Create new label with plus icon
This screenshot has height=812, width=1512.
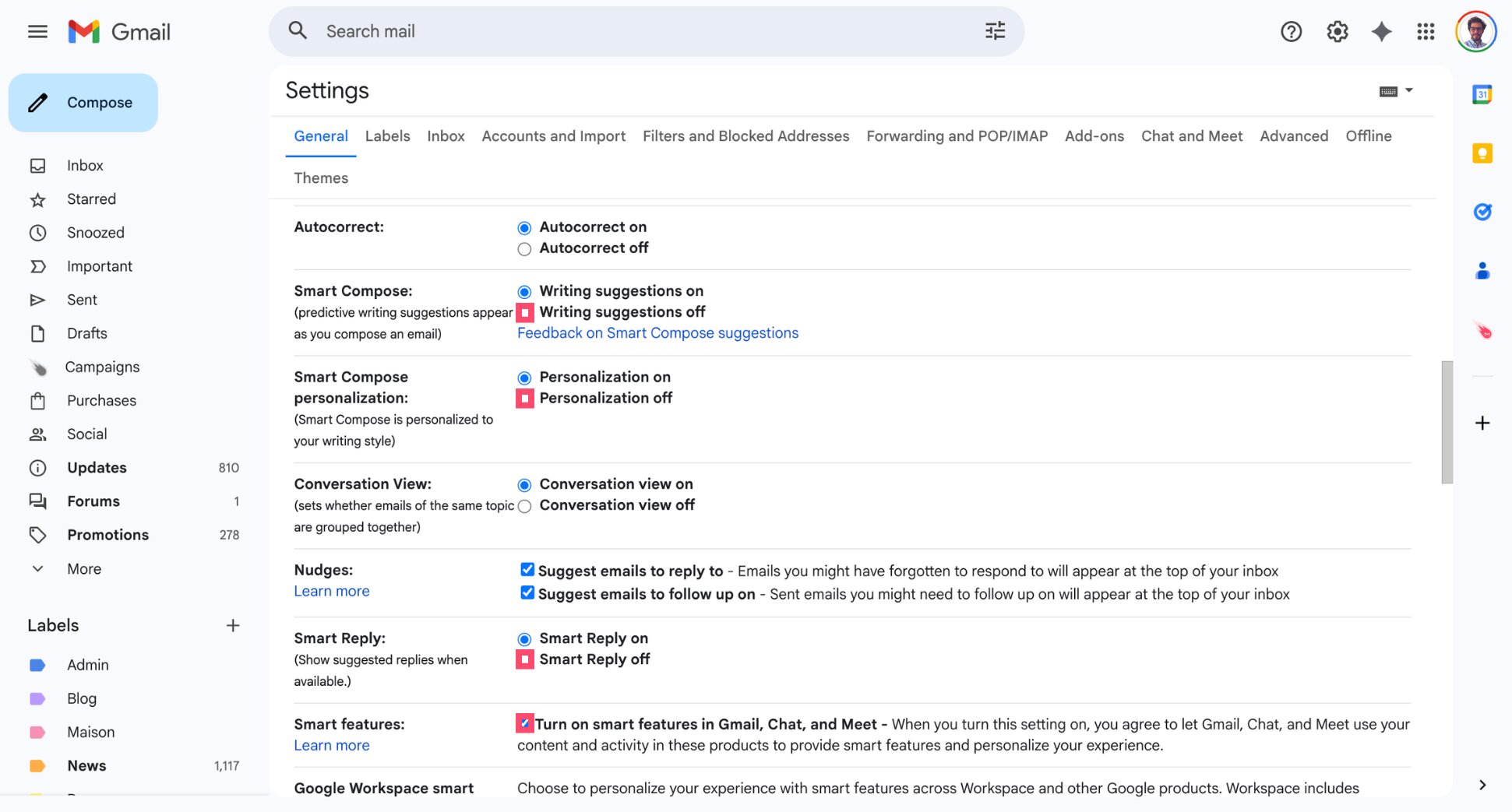[232, 626]
